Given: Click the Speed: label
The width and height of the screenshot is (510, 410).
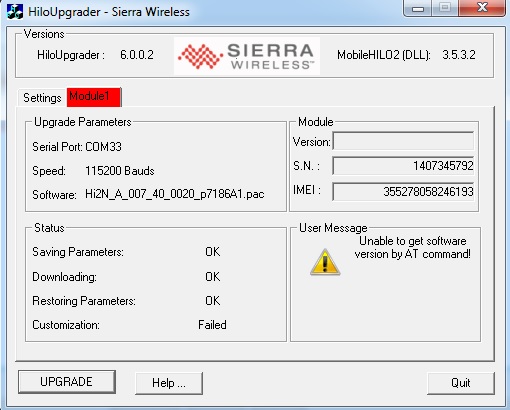Looking at the screenshot, I should pos(49,171).
